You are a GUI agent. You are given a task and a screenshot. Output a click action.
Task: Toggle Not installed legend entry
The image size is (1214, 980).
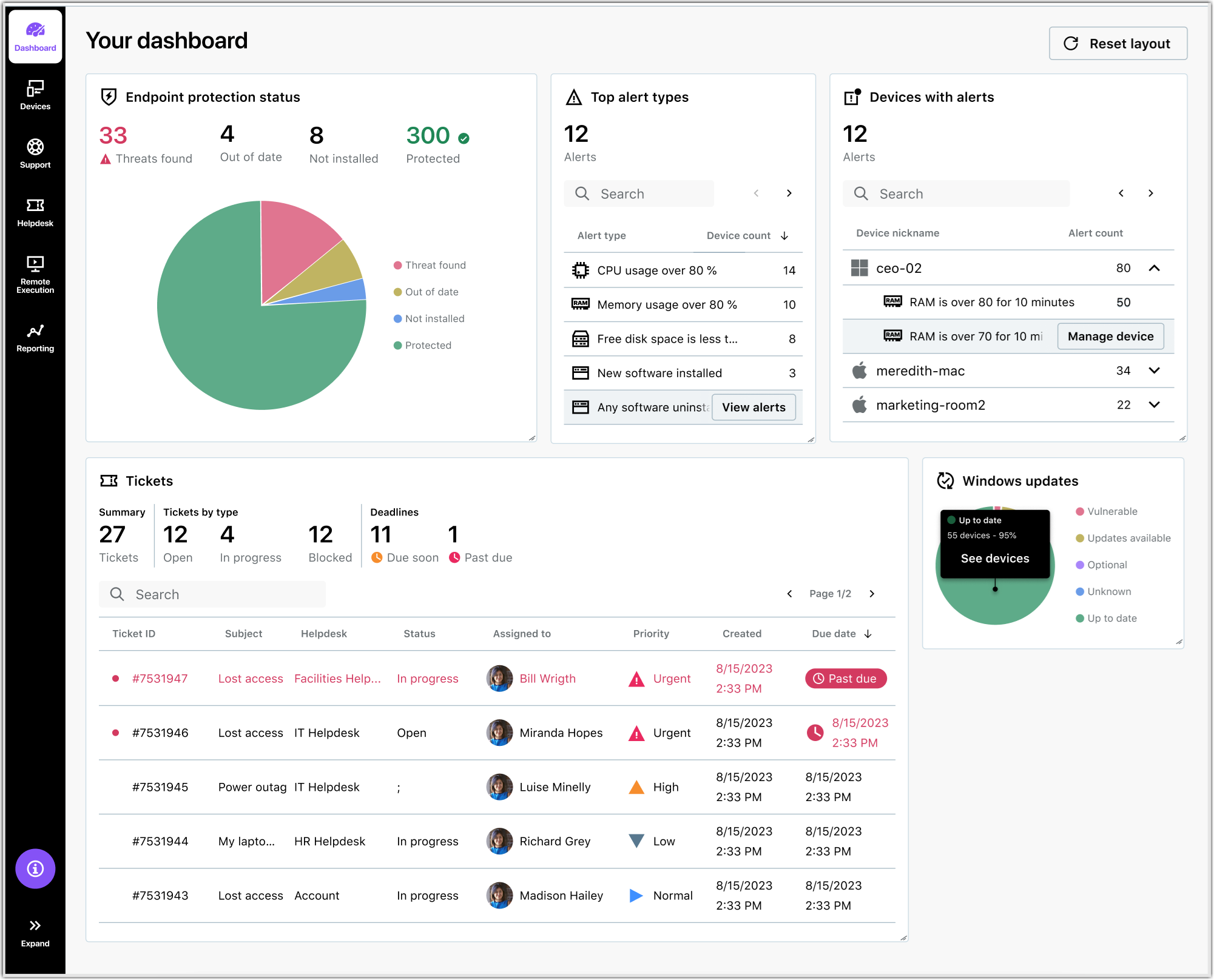coord(430,319)
